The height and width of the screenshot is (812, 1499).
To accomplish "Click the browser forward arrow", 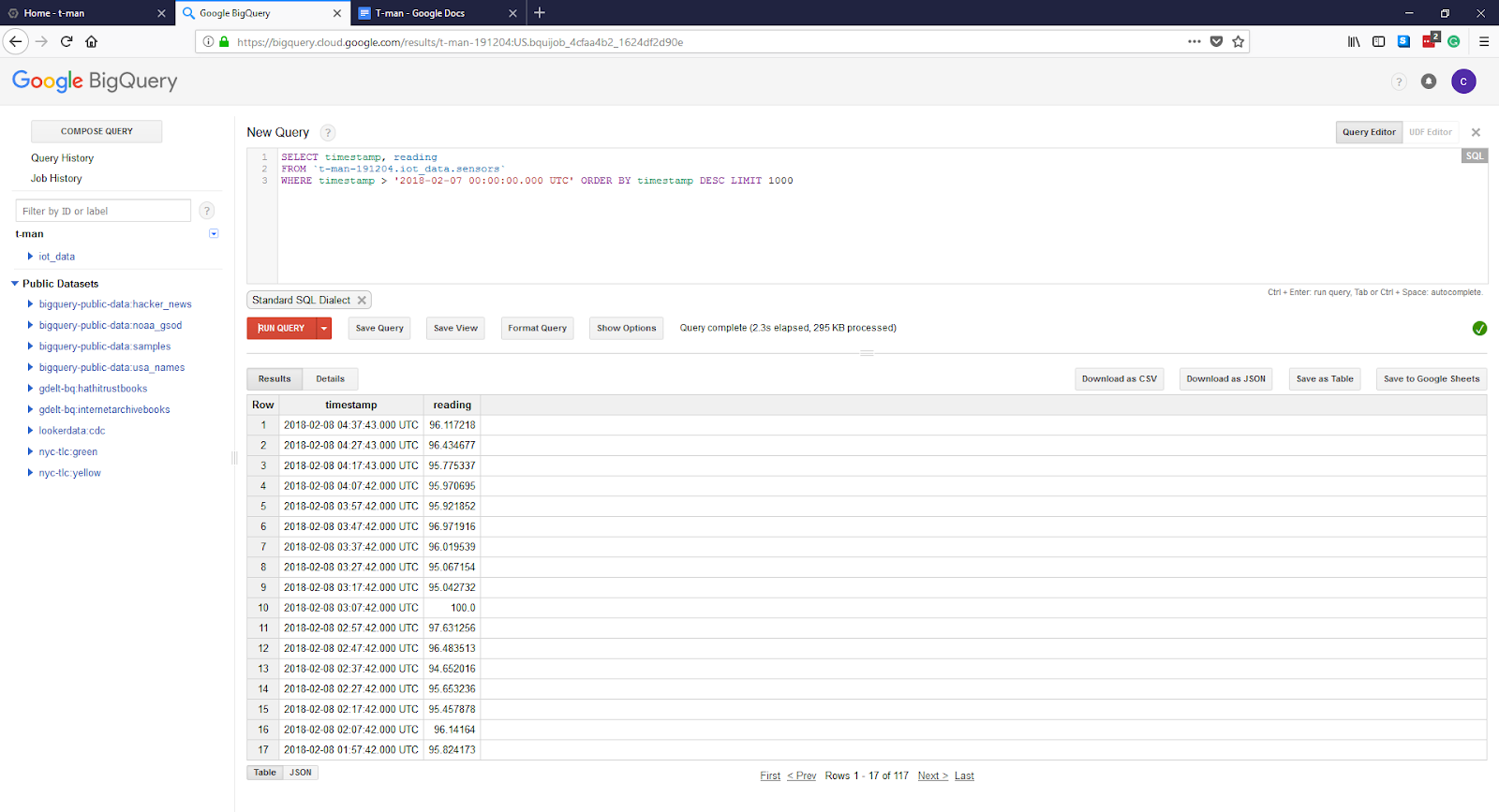I will [x=41, y=41].
